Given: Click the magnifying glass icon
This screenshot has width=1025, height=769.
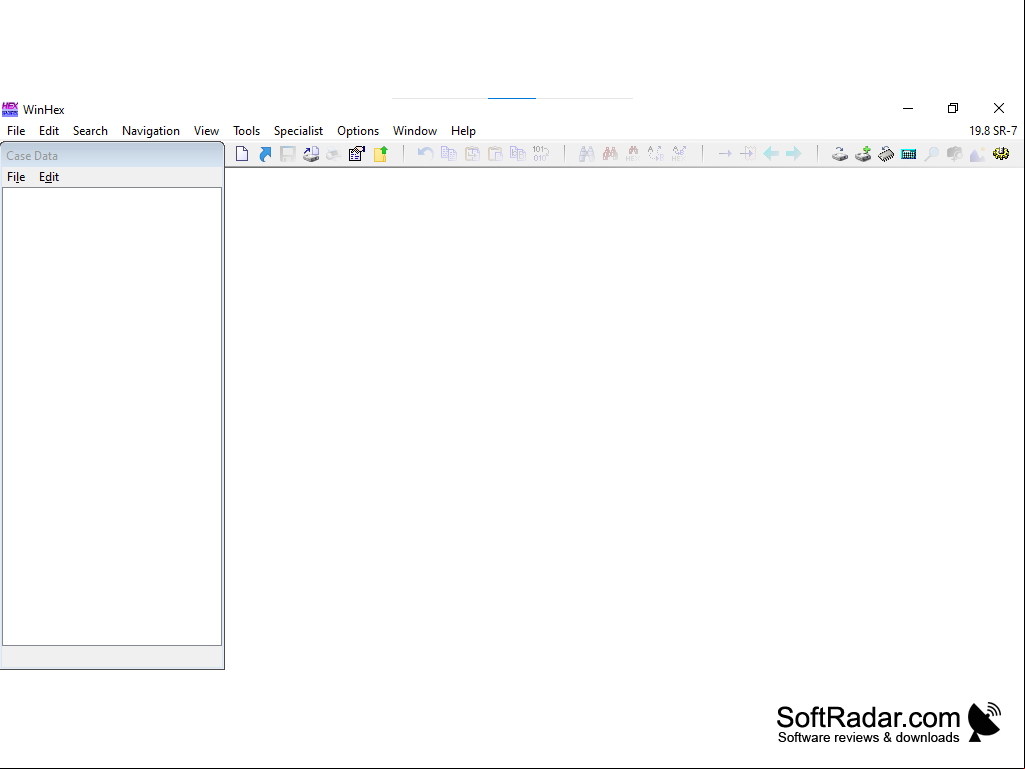Looking at the screenshot, I should (932, 154).
